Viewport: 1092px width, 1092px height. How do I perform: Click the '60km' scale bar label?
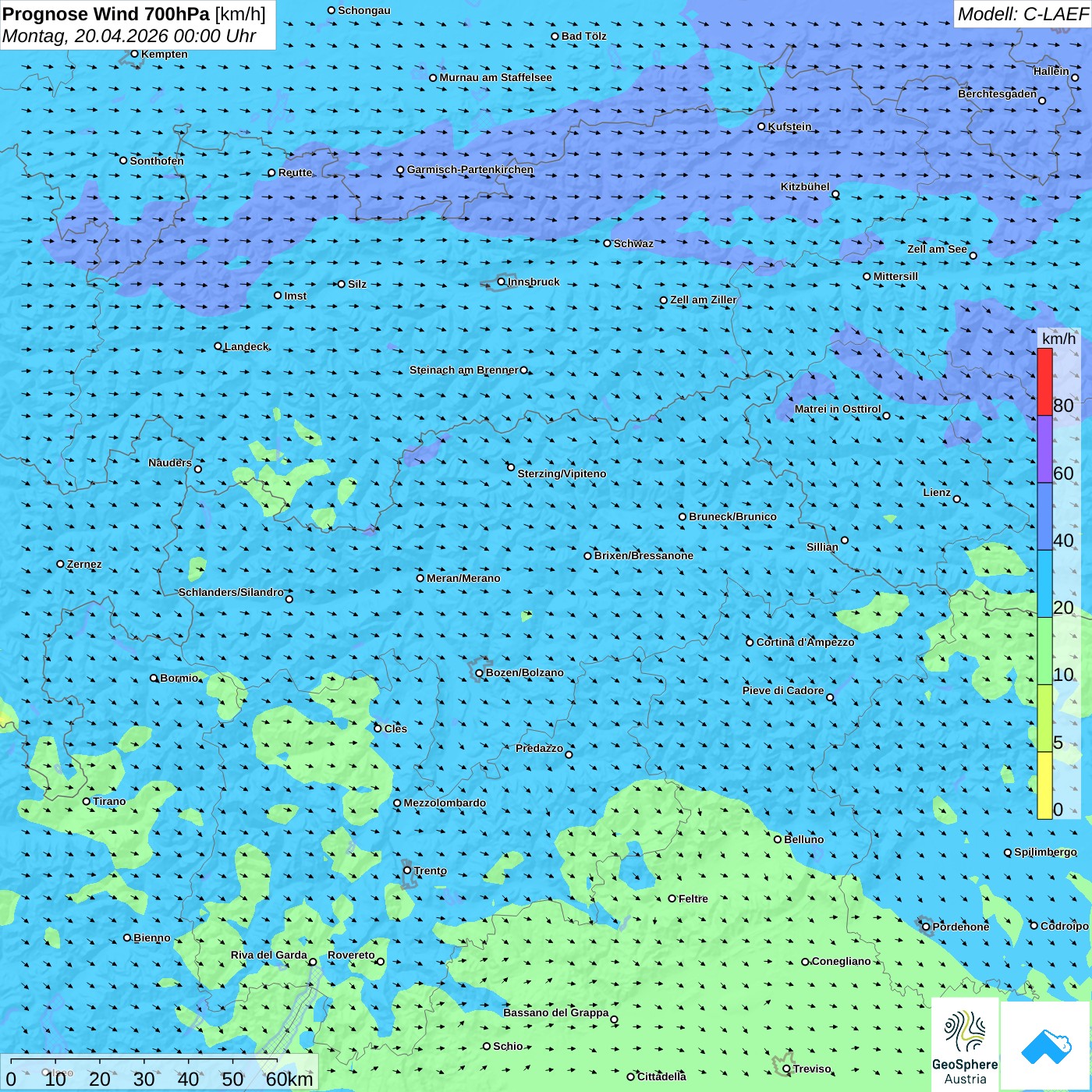tap(289, 1079)
